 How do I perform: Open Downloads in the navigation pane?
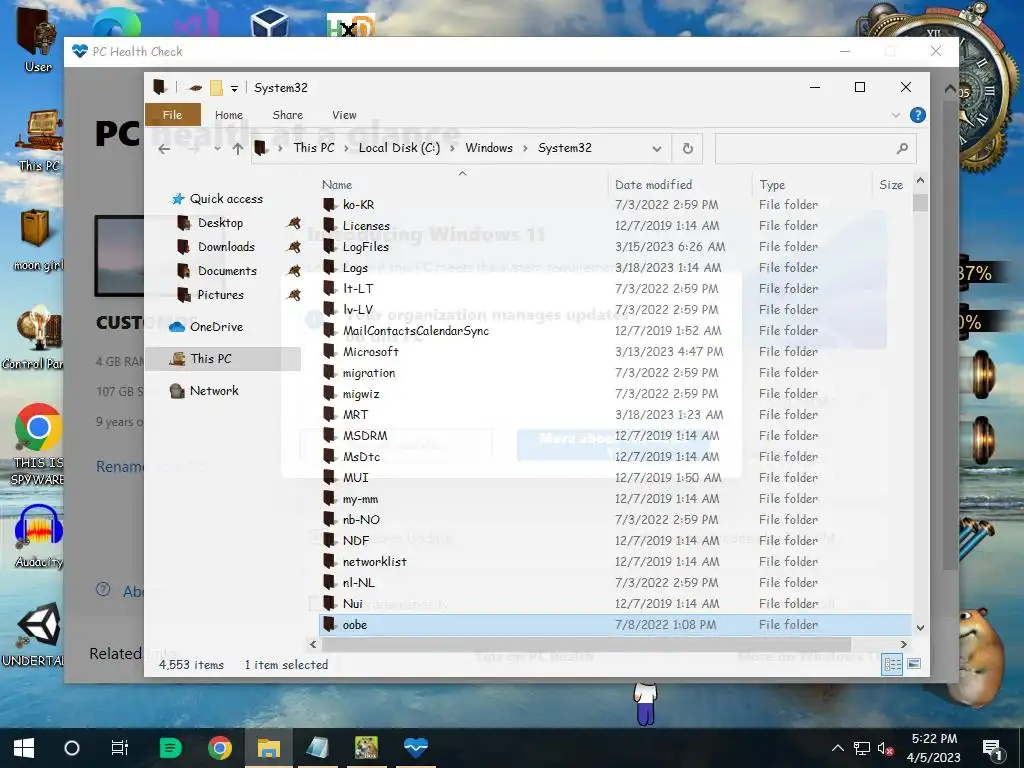(x=226, y=247)
